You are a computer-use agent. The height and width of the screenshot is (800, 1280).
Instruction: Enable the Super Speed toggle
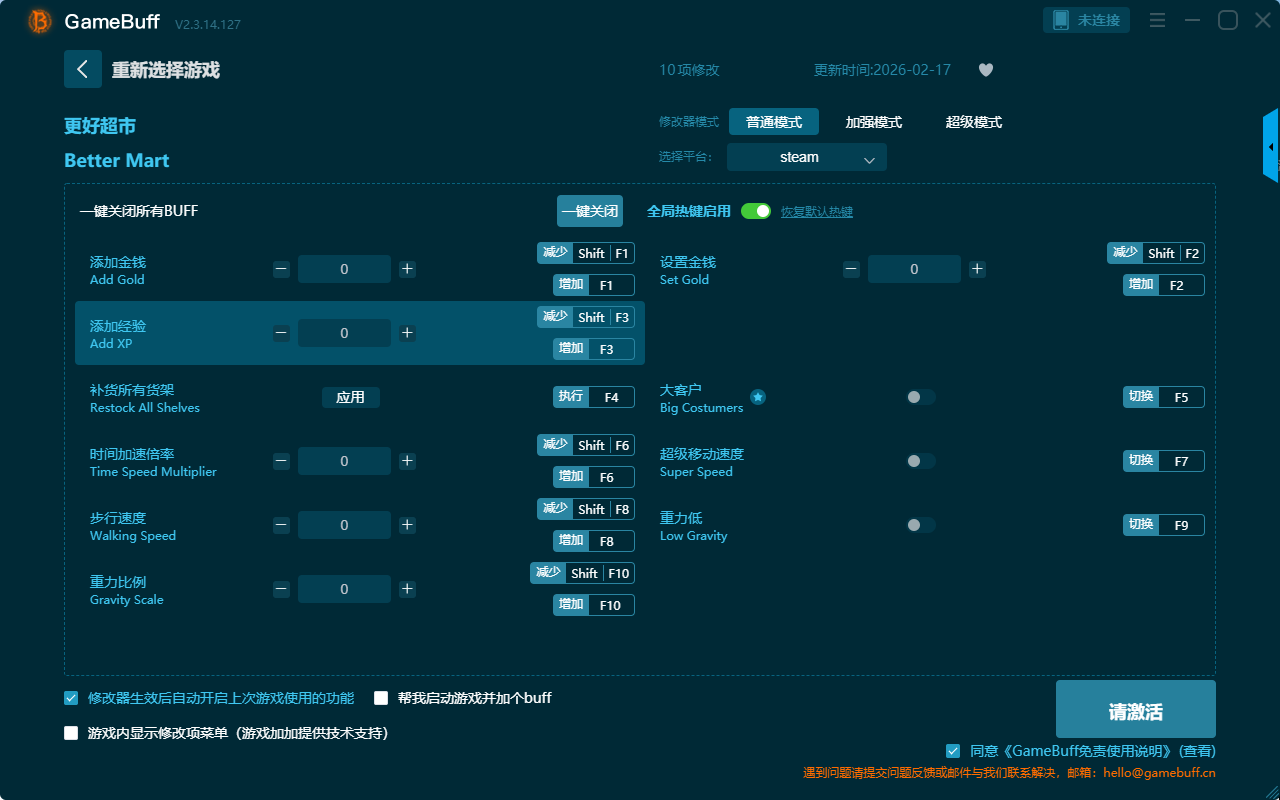920,461
